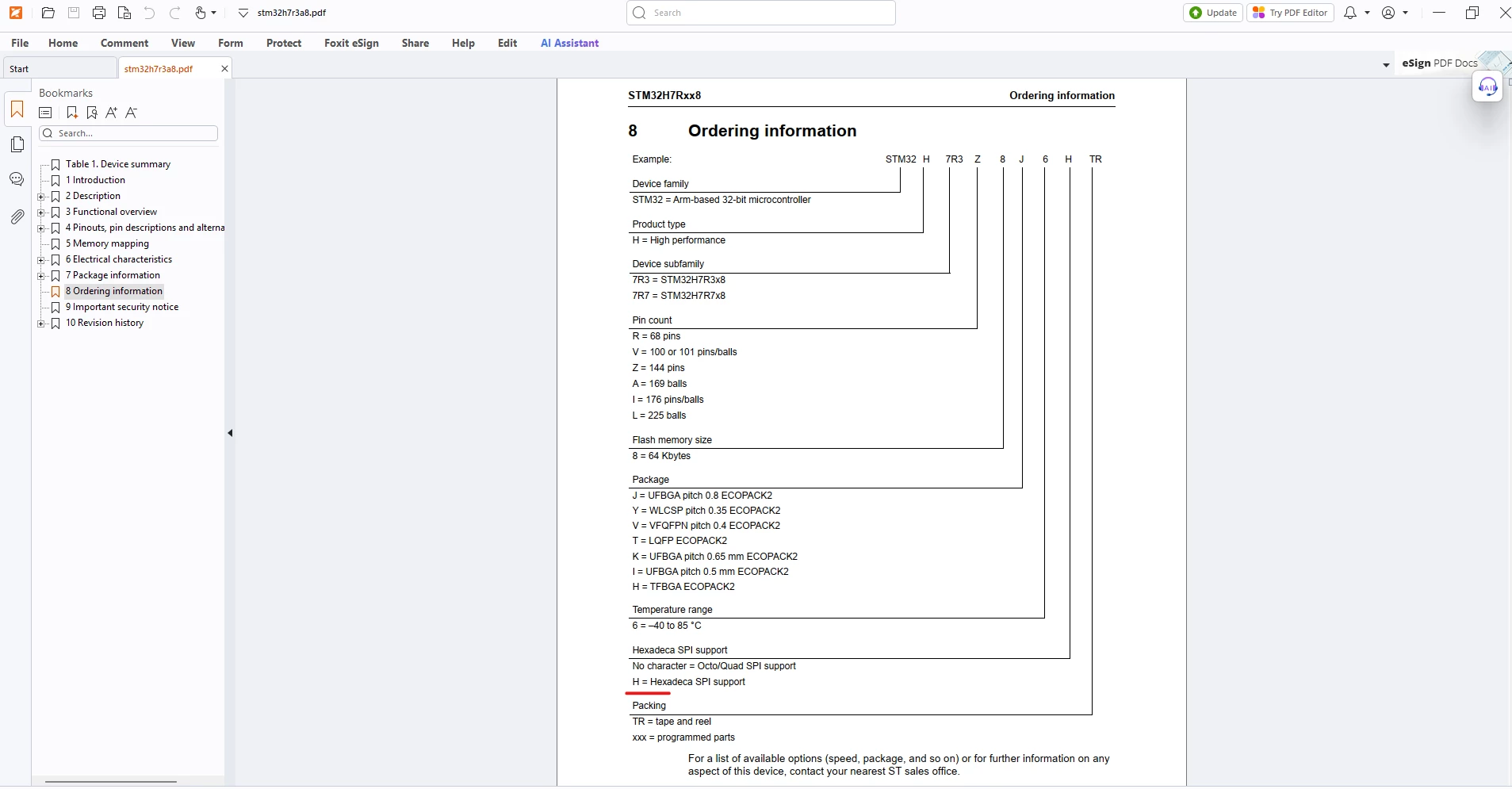Click the find current bookmark icon
1512x789 pixels.
[x=92, y=113]
